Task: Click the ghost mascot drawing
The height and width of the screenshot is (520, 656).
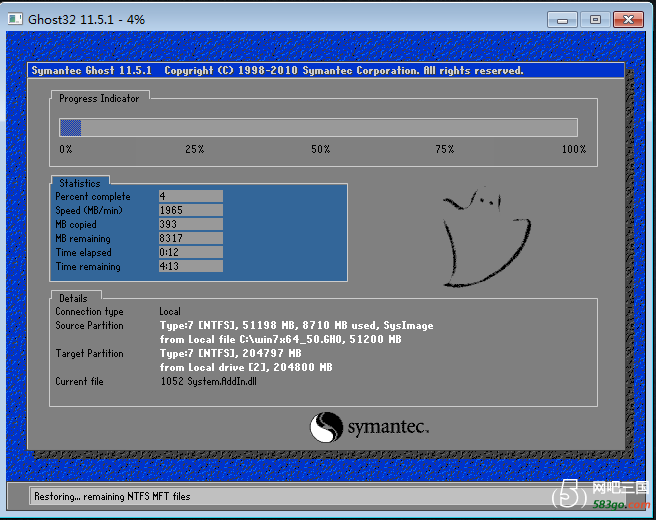Action: pyautogui.click(x=486, y=237)
